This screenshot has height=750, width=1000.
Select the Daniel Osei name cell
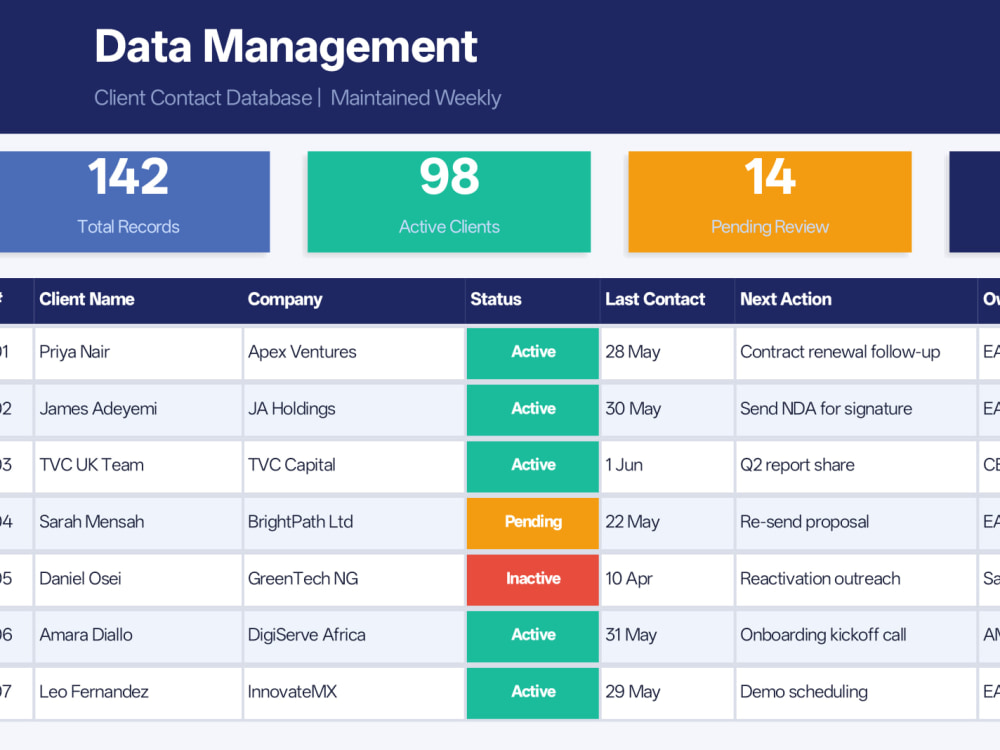138,579
